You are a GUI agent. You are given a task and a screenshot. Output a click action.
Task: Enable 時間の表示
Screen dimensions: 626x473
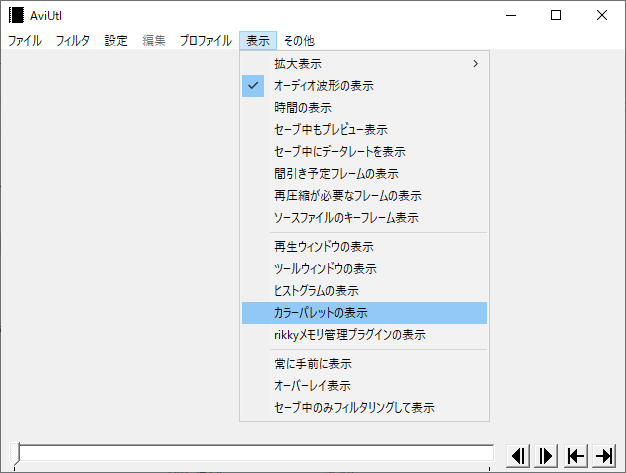point(365,108)
